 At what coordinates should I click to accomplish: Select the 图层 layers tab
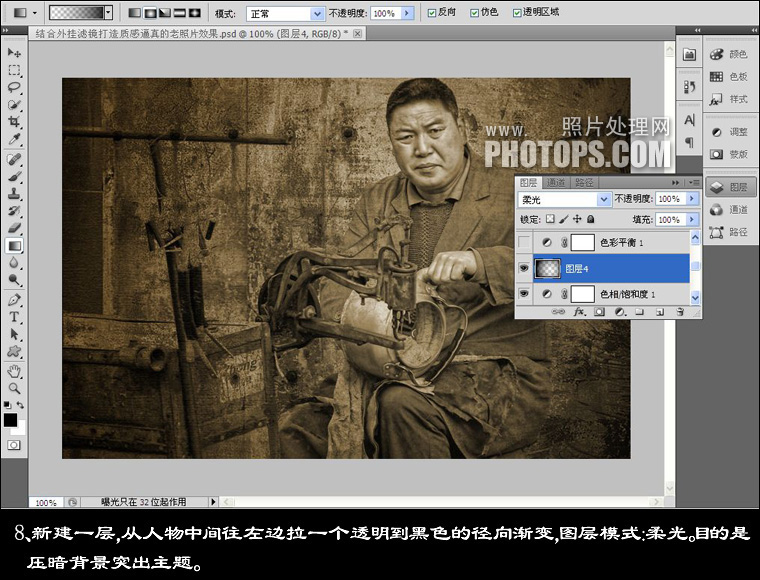(x=528, y=183)
